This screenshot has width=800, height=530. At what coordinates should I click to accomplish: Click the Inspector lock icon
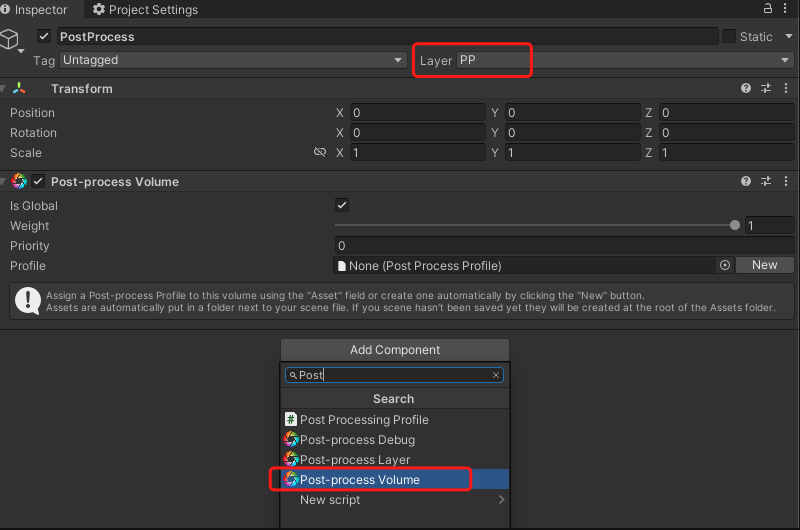768,9
